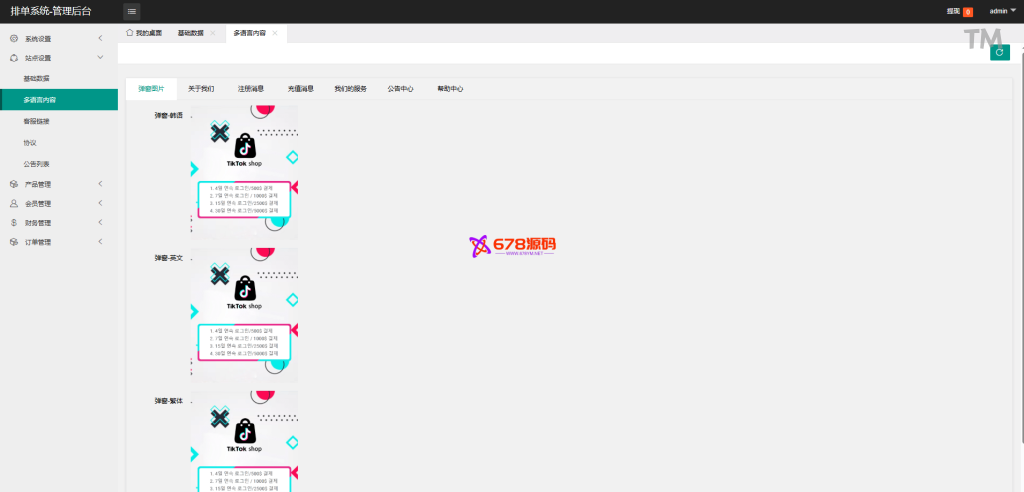Open 客服链接 in the sidebar
1024x492 pixels.
36,121
